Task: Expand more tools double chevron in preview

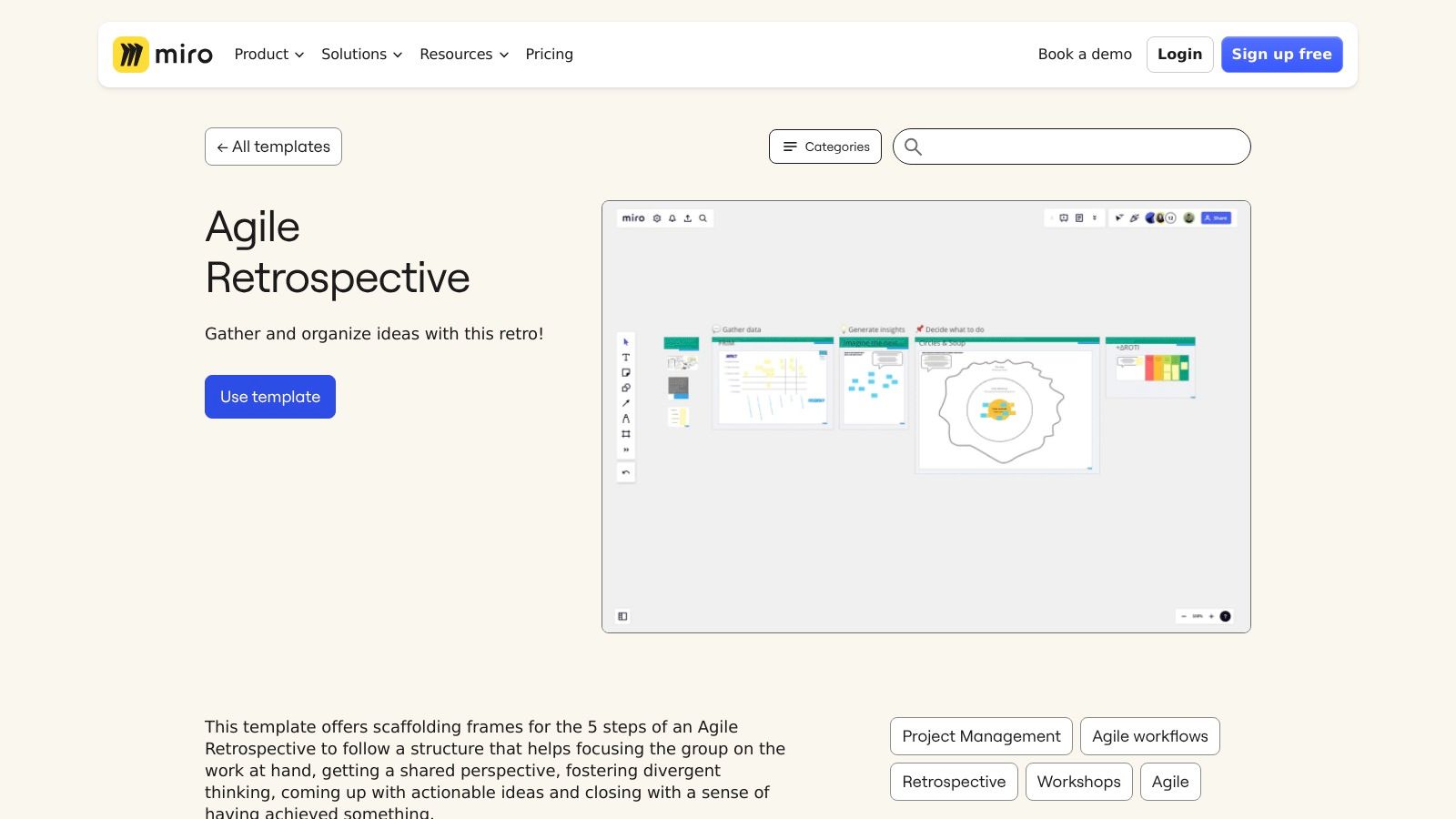Action: tap(626, 450)
